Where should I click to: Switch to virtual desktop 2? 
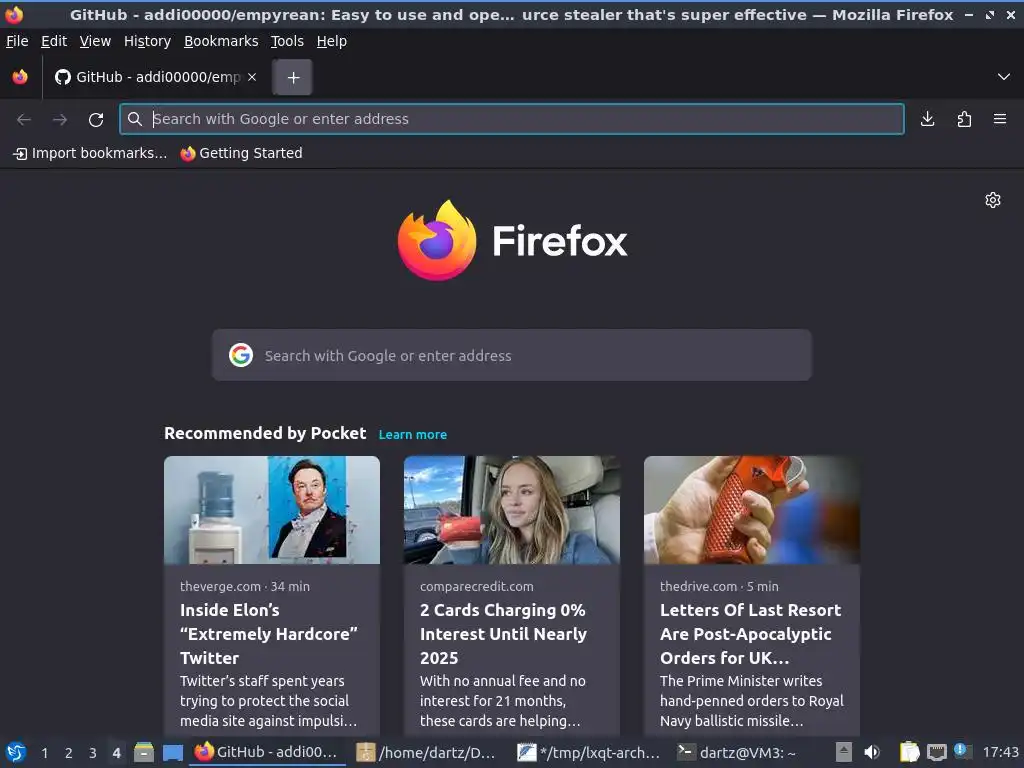tap(69, 753)
